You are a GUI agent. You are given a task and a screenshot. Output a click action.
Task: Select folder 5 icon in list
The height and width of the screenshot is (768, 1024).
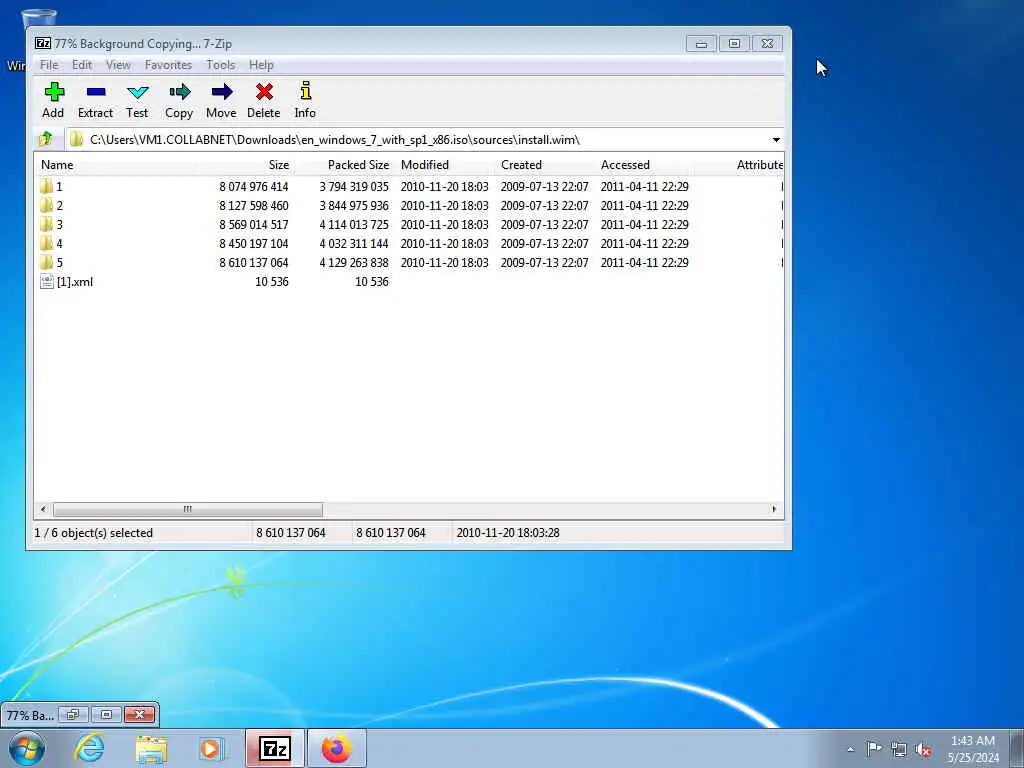click(46, 262)
